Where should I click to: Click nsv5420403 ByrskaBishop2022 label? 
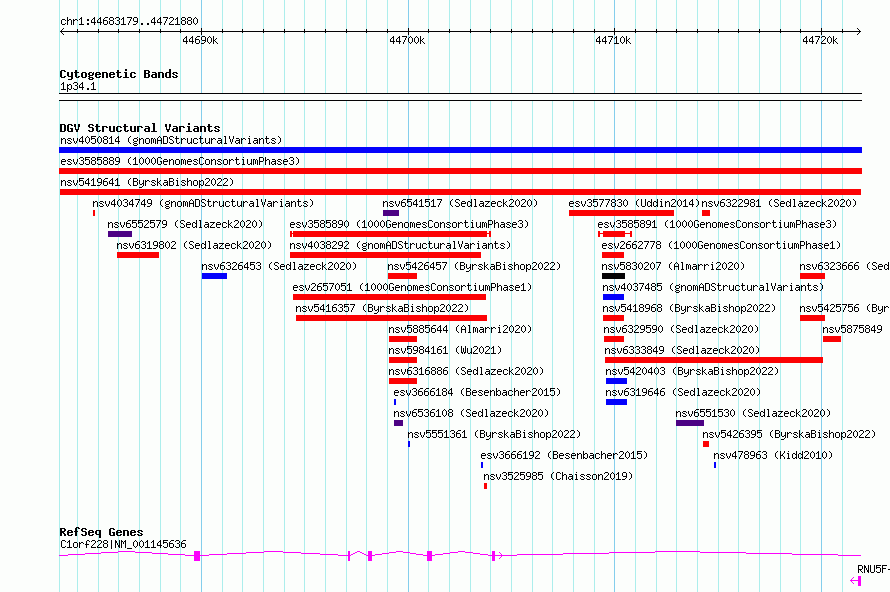click(692, 371)
